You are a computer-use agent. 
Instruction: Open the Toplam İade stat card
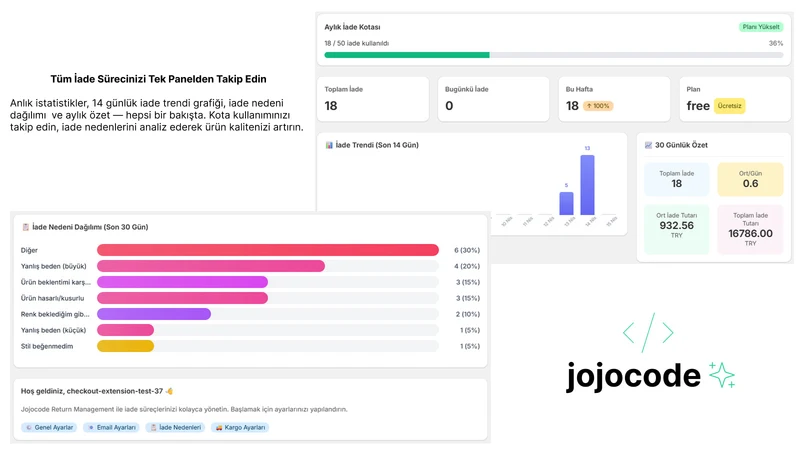pos(373,99)
